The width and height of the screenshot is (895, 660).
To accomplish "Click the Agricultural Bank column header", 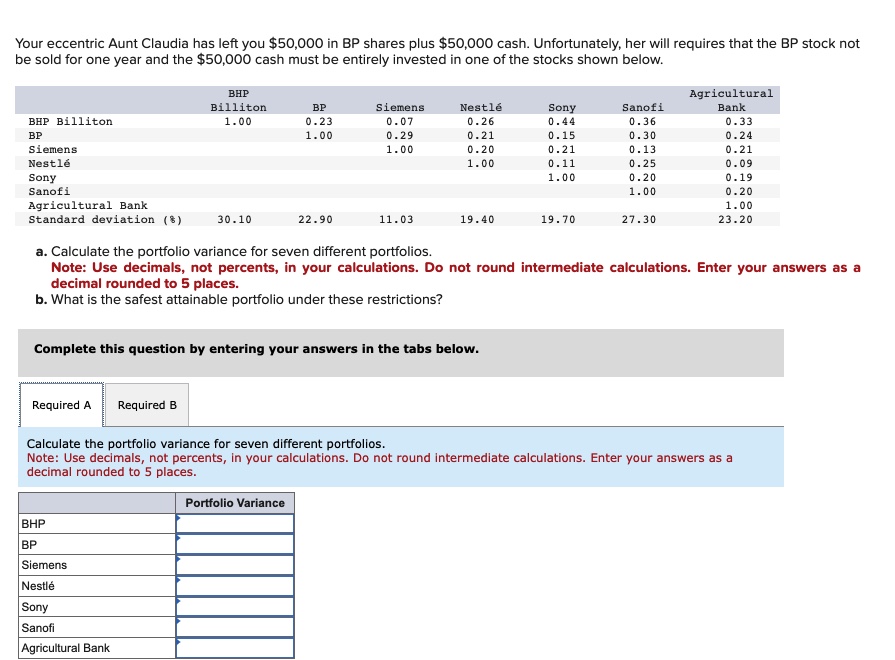I will tap(731, 100).
